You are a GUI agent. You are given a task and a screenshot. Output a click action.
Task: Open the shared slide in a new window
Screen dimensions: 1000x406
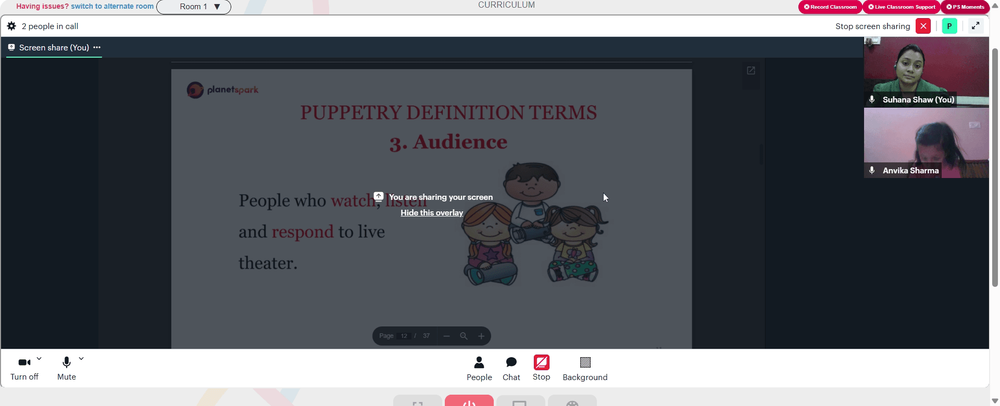tap(751, 71)
